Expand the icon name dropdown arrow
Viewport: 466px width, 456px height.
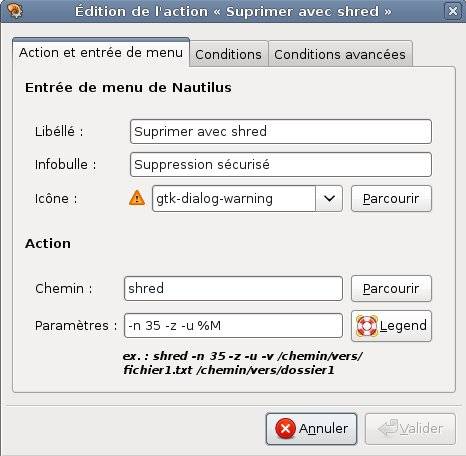coord(329,199)
